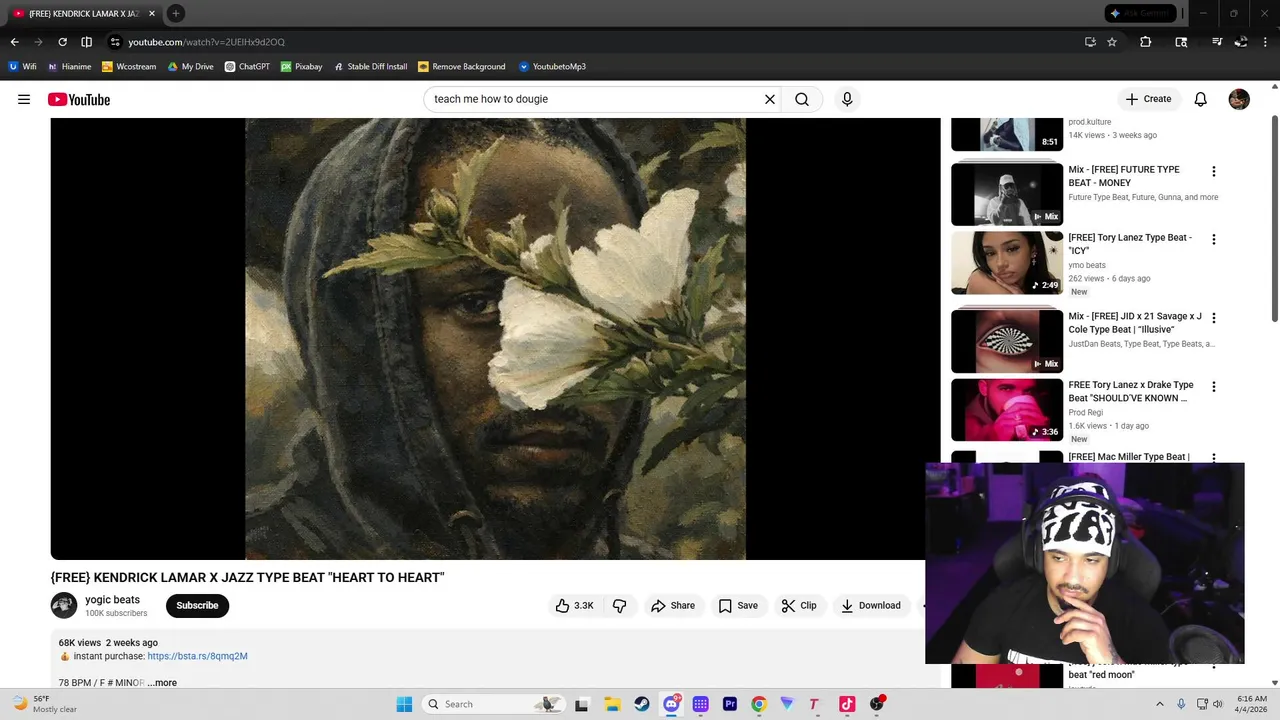
Task: Play the Tory Lanez ICY thumbnail
Action: point(1007,263)
